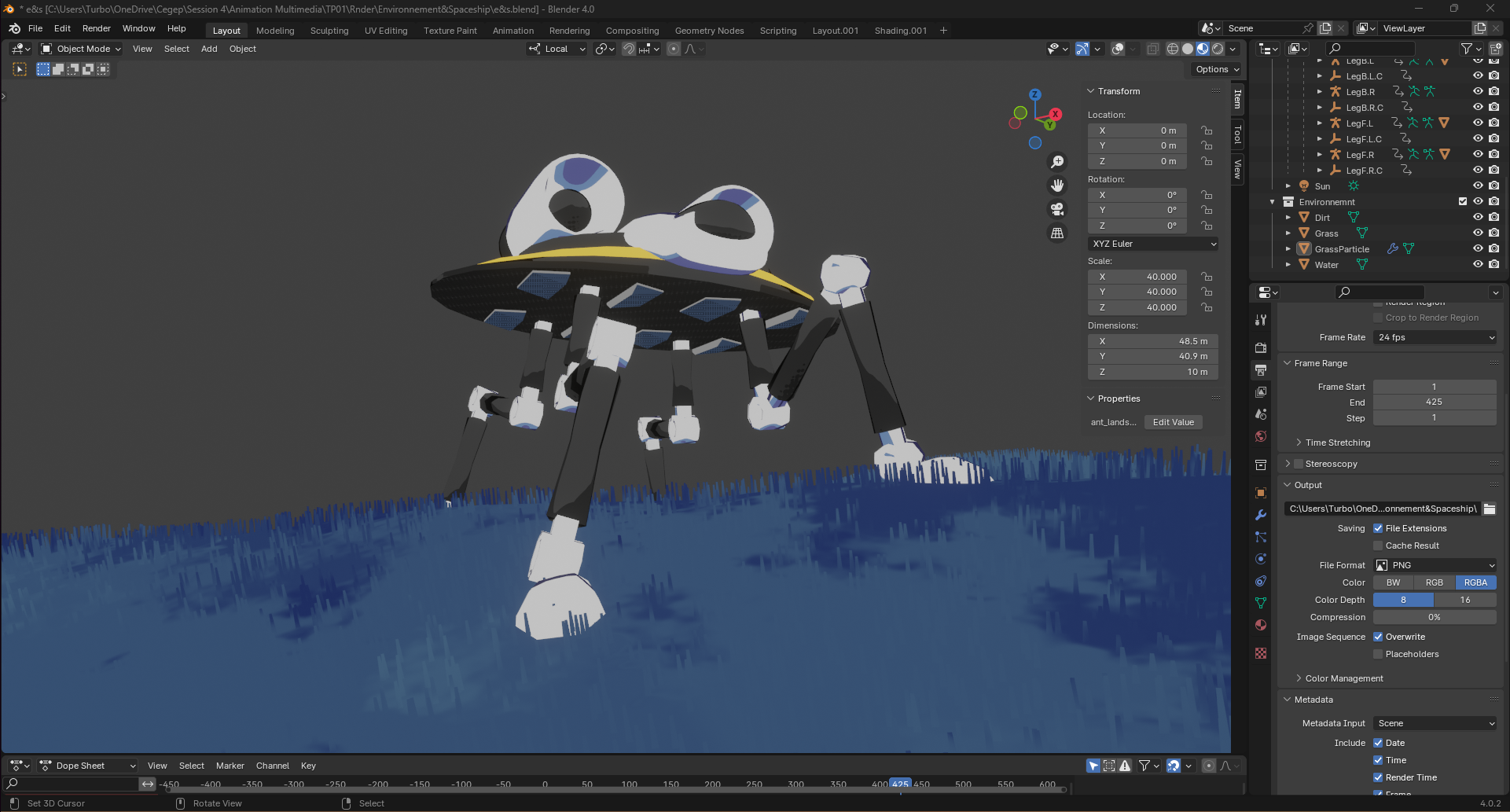Click the Compression percentage slider
The width and height of the screenshot is (1510, 812).
(x=1434, y=617)
